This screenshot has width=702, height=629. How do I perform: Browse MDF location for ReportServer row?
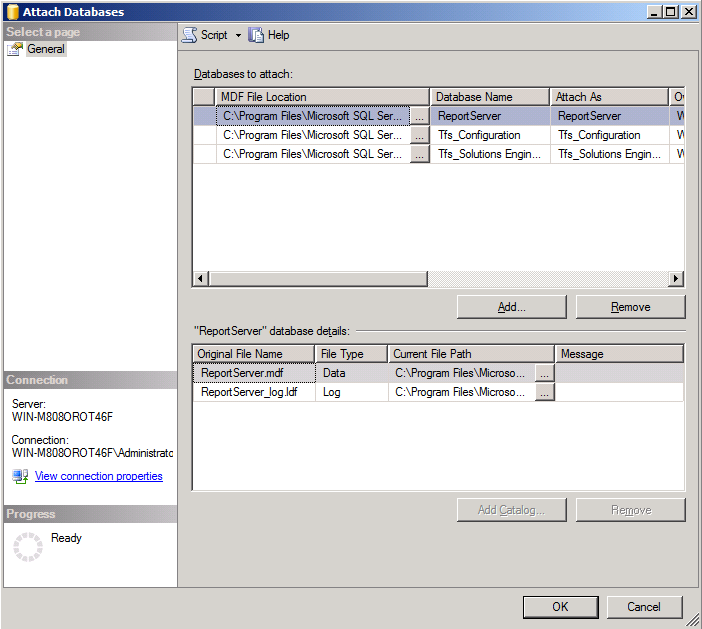click(419, 116)
